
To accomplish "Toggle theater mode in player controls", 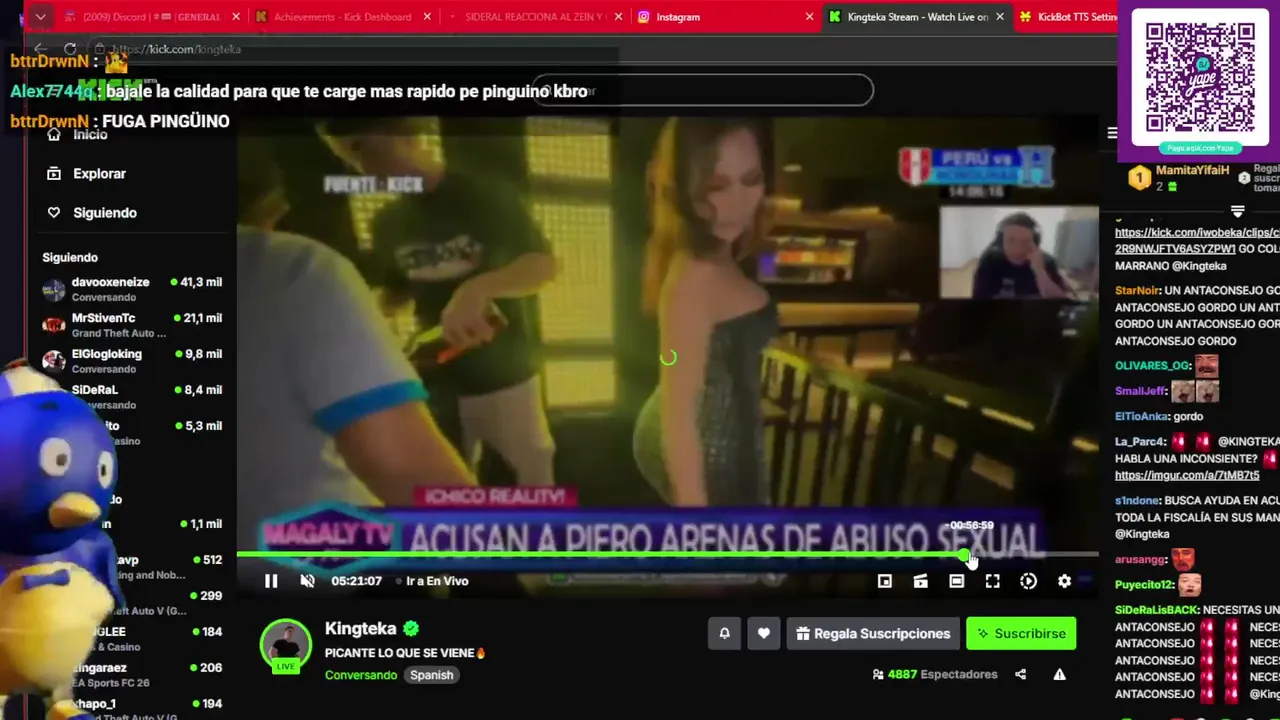I will [957, 581].
